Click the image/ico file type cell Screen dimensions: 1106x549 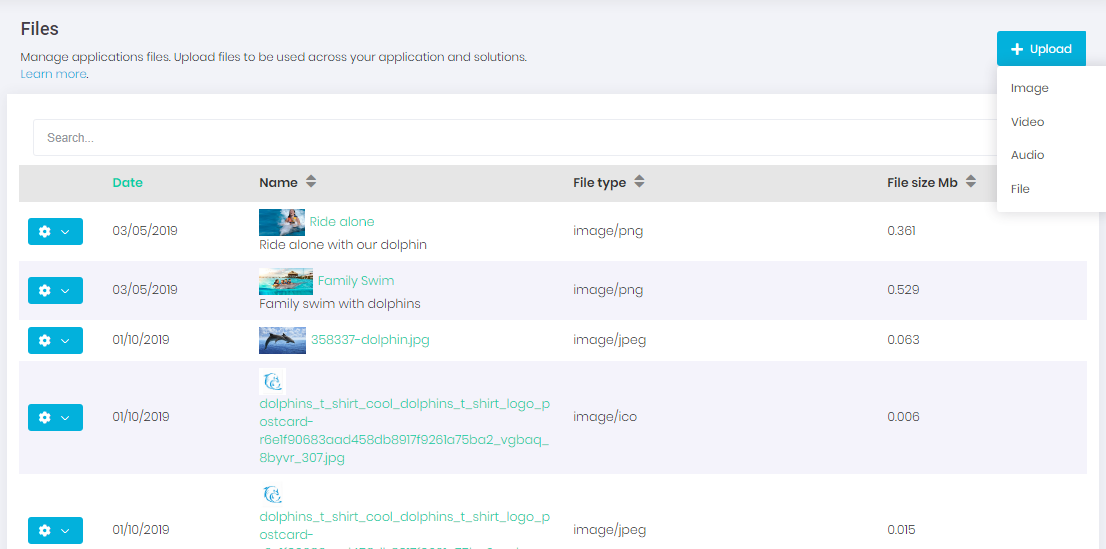coord(605,416)
